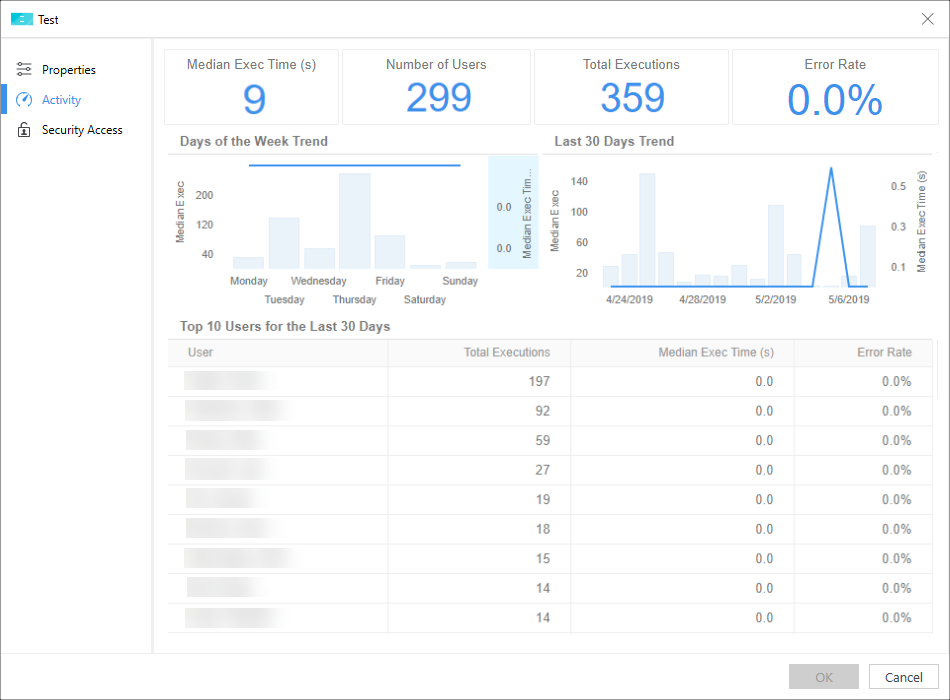Click the Total Executions 359 card

click(x=631, y=87)
